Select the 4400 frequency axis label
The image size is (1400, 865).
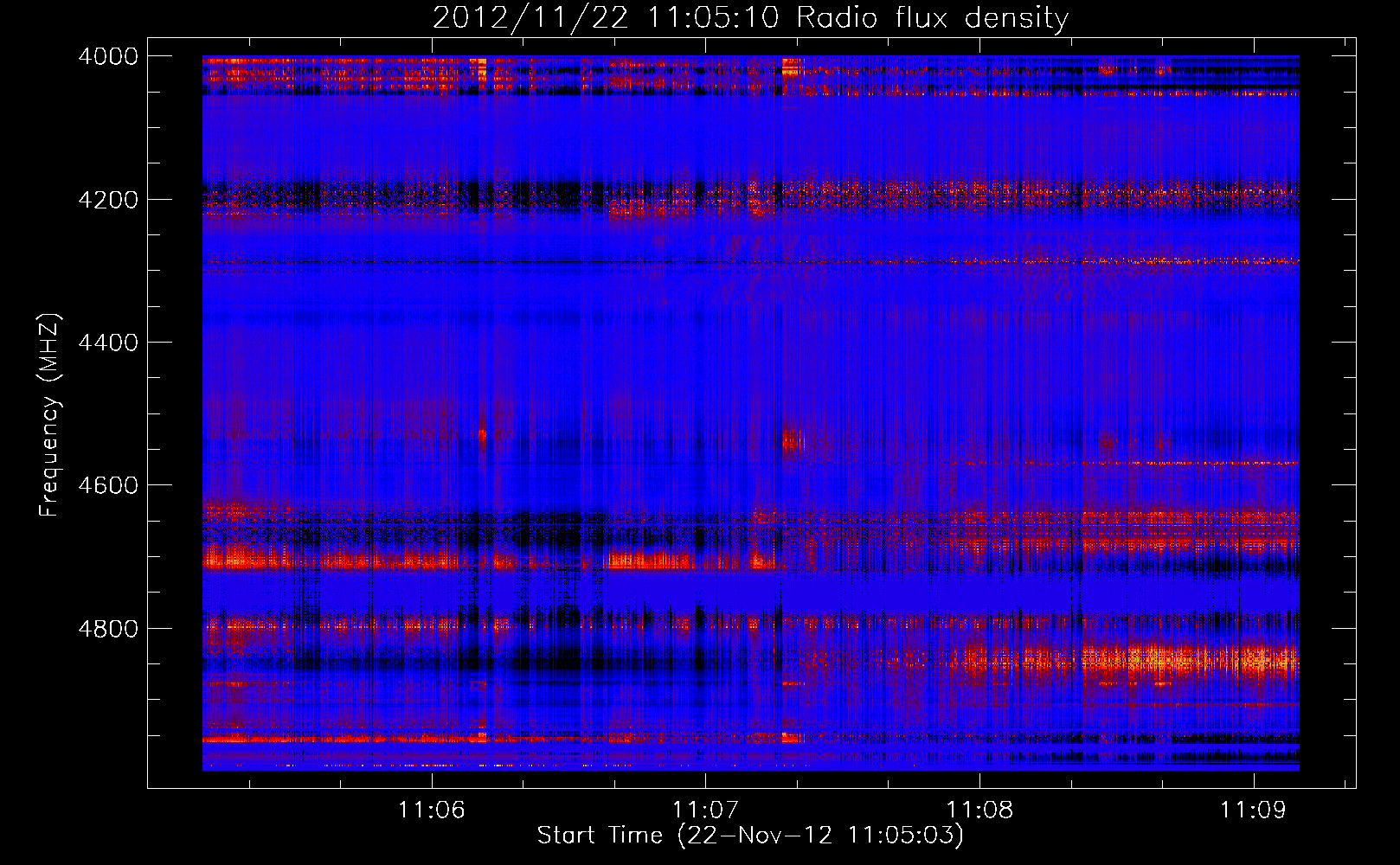pyautogui.click(x=108, y=343)
